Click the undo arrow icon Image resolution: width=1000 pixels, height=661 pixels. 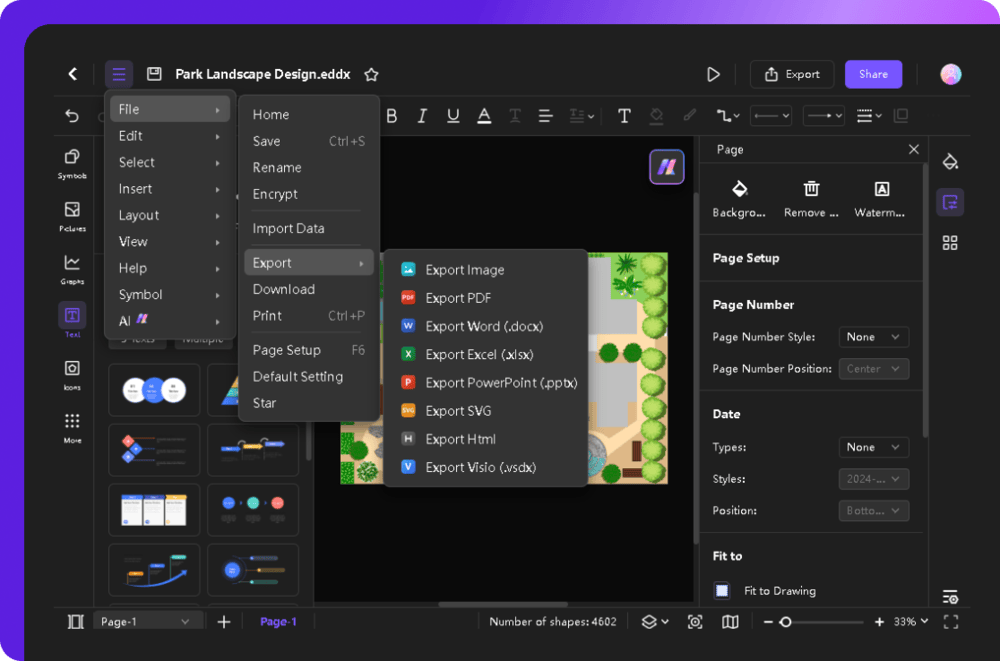[72, 115]
